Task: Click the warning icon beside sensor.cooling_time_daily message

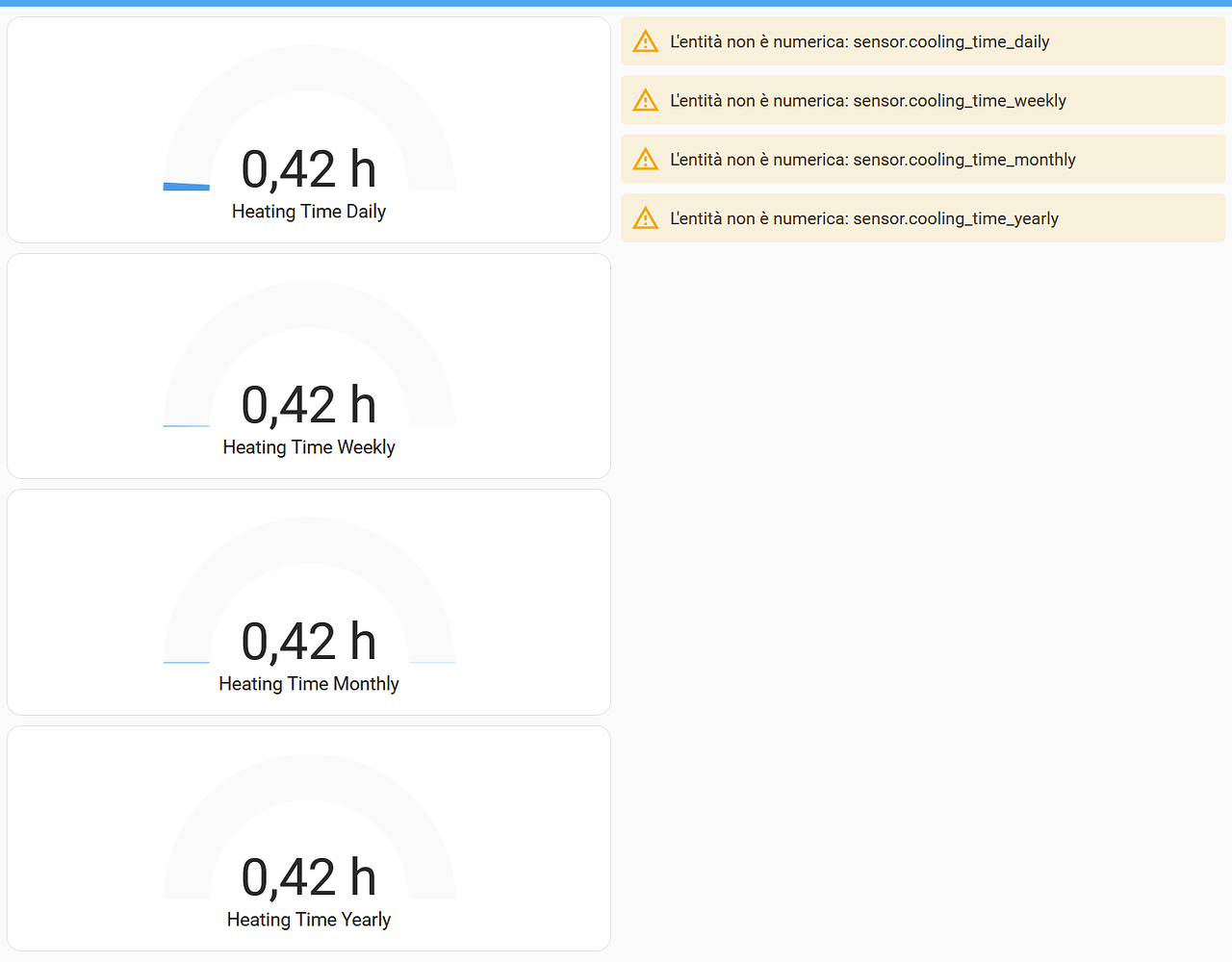Action: point(645,40)
